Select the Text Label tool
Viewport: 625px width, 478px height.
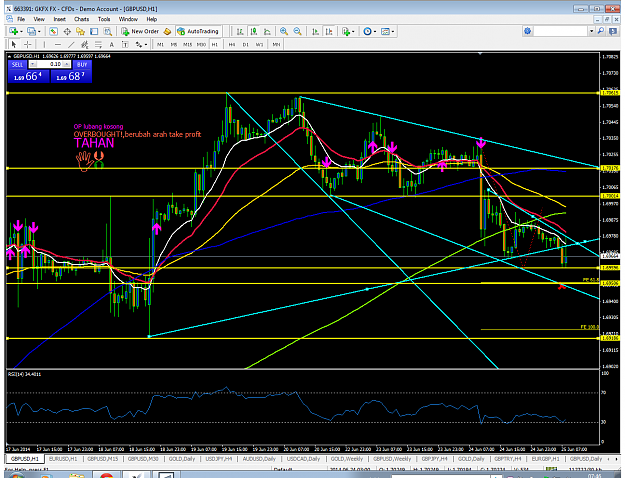pyautogui.click(x=125, y=44)
